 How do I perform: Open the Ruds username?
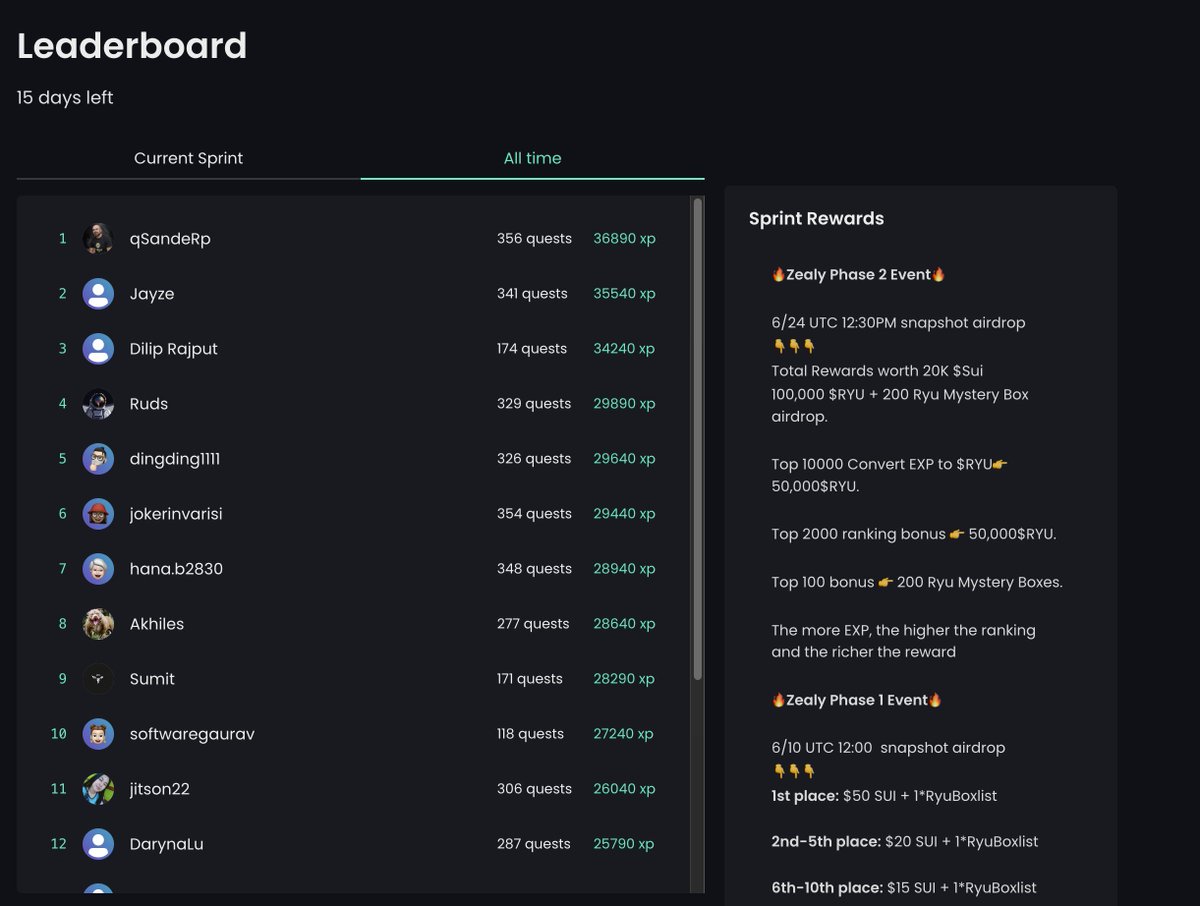(x=149, y=404)
